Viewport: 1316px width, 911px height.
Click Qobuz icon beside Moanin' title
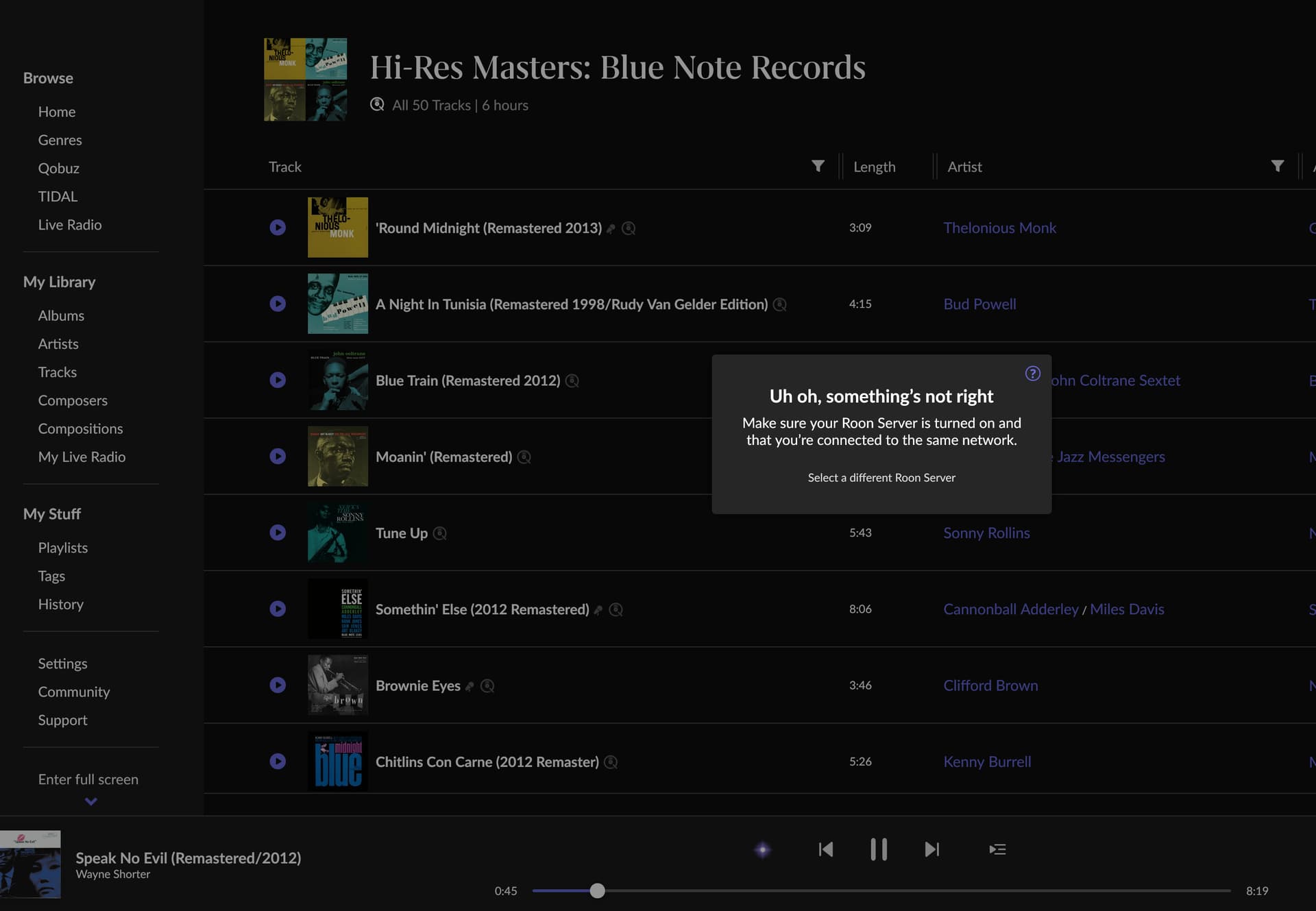pyautogui.click(x=524, y=457)
